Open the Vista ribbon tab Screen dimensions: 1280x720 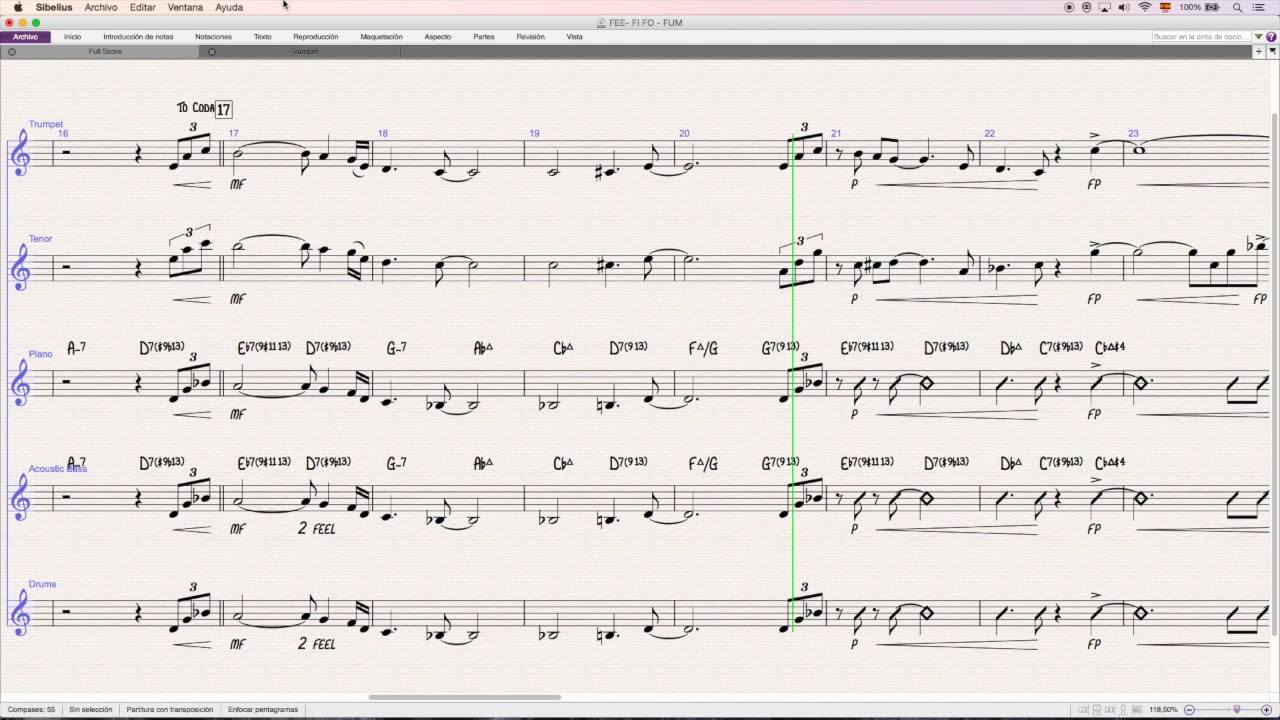tap(575, 37)
